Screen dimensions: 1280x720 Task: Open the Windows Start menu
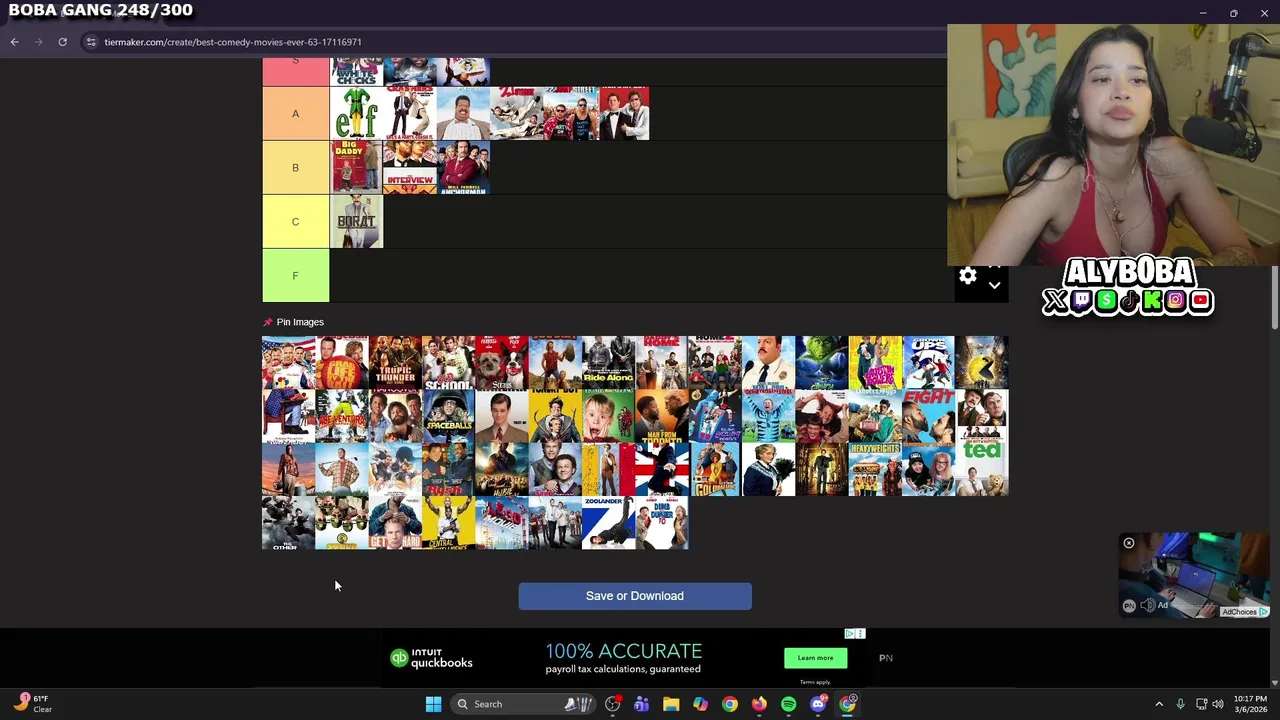click(433, 704)
